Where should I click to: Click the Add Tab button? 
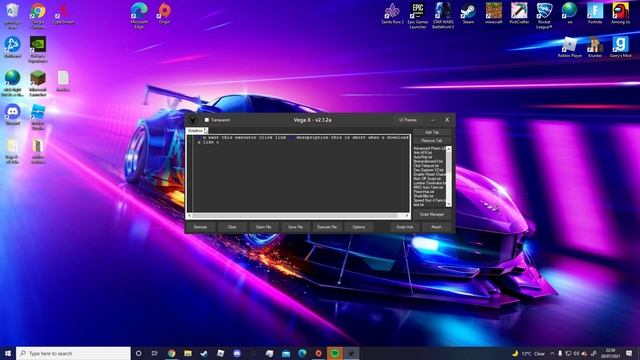click(x=432, y=132)
